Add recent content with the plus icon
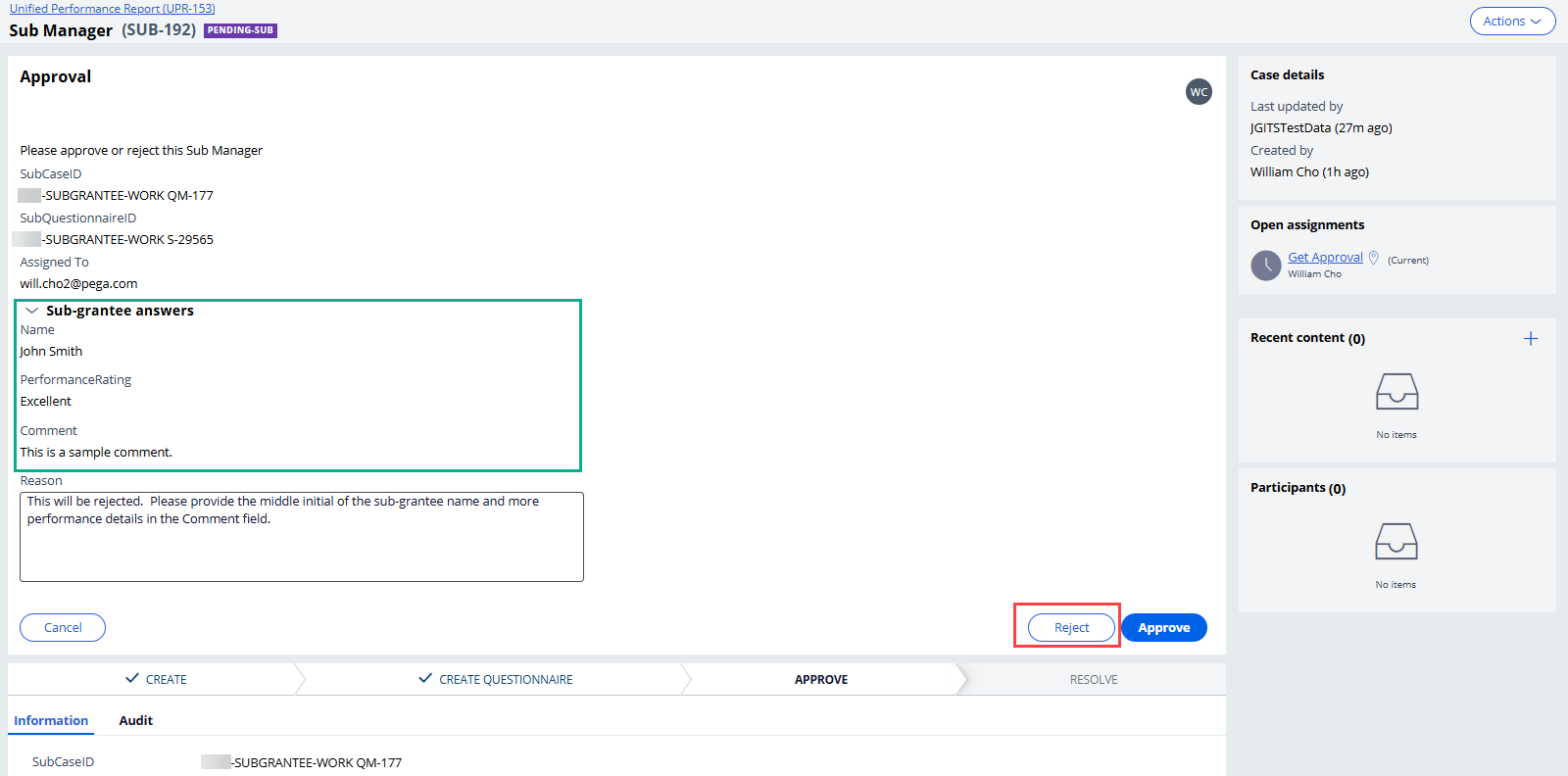This screenshot has height=776, width=1568. 1530,339
